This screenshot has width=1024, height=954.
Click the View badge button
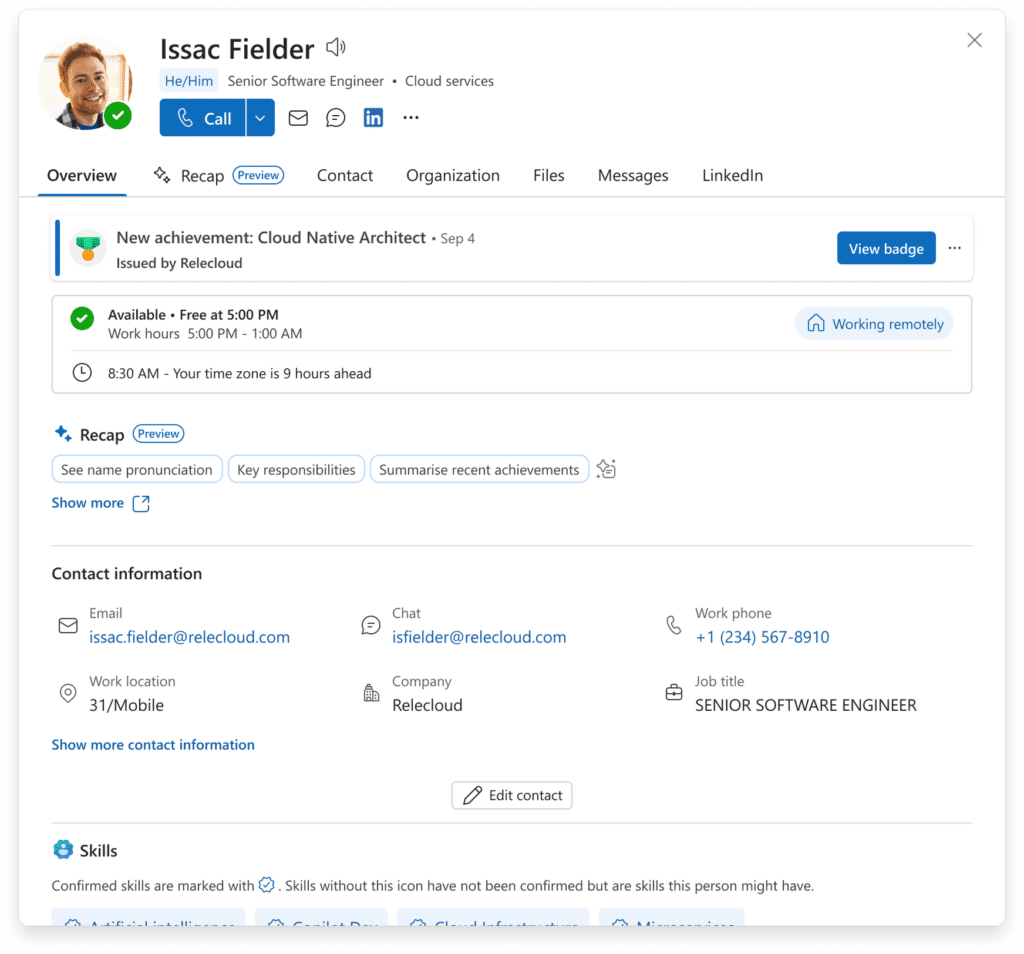(886, 248)
